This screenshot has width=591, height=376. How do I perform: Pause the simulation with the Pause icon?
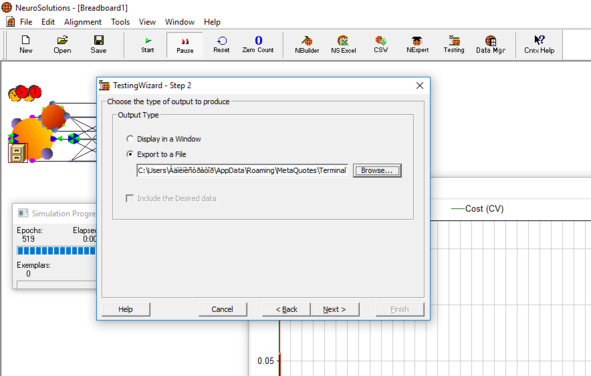pyautogui.click(x=185, y=45)
